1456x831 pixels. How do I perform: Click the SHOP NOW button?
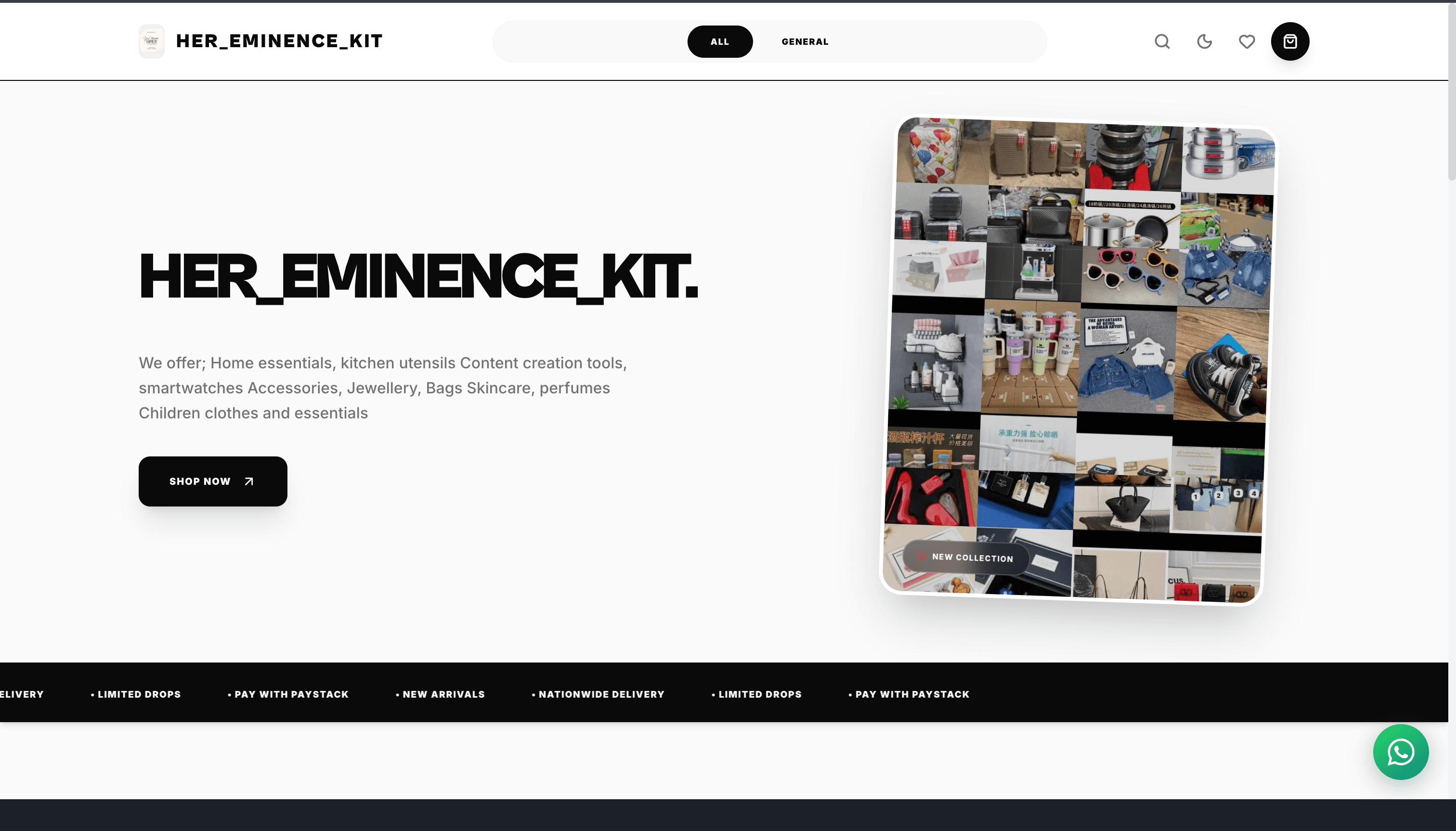tap(213, 481)
